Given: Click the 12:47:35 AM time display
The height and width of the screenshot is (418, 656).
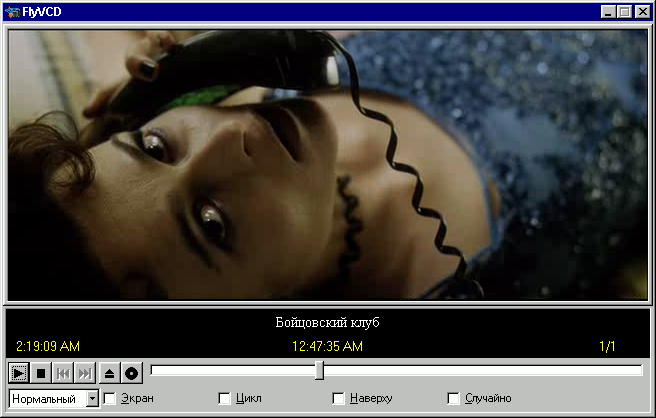Looking at the screenshot, I should pyautogui.click(x=327, y=346).
